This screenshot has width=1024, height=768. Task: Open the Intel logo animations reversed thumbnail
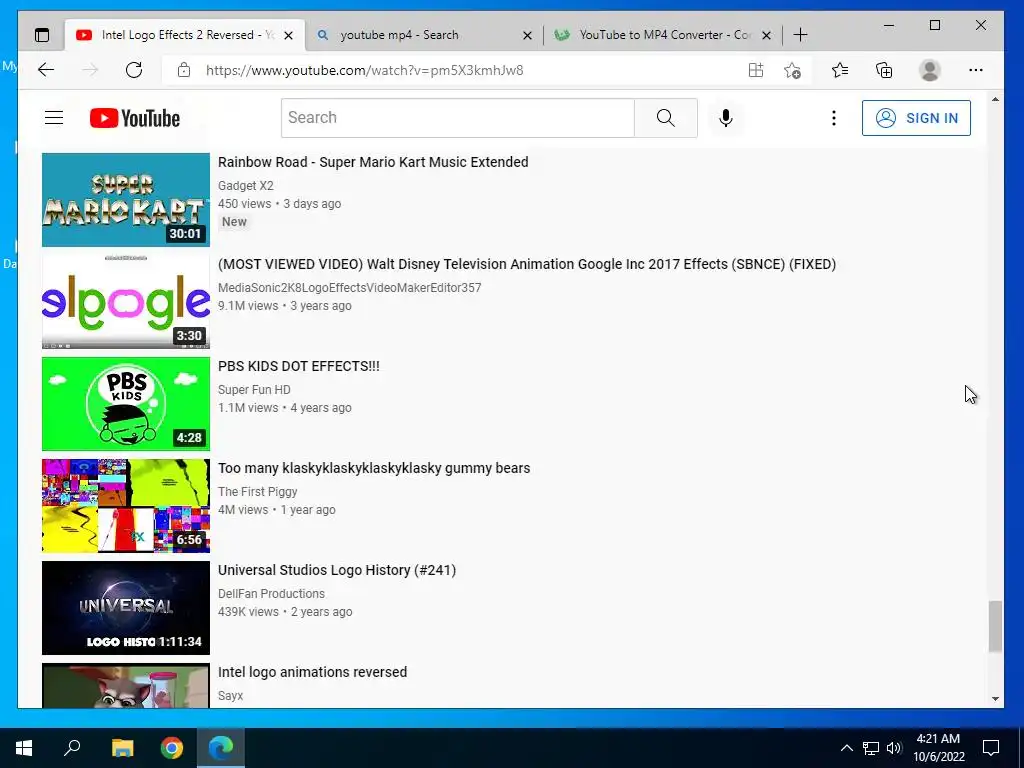click(x=126, y=686)
